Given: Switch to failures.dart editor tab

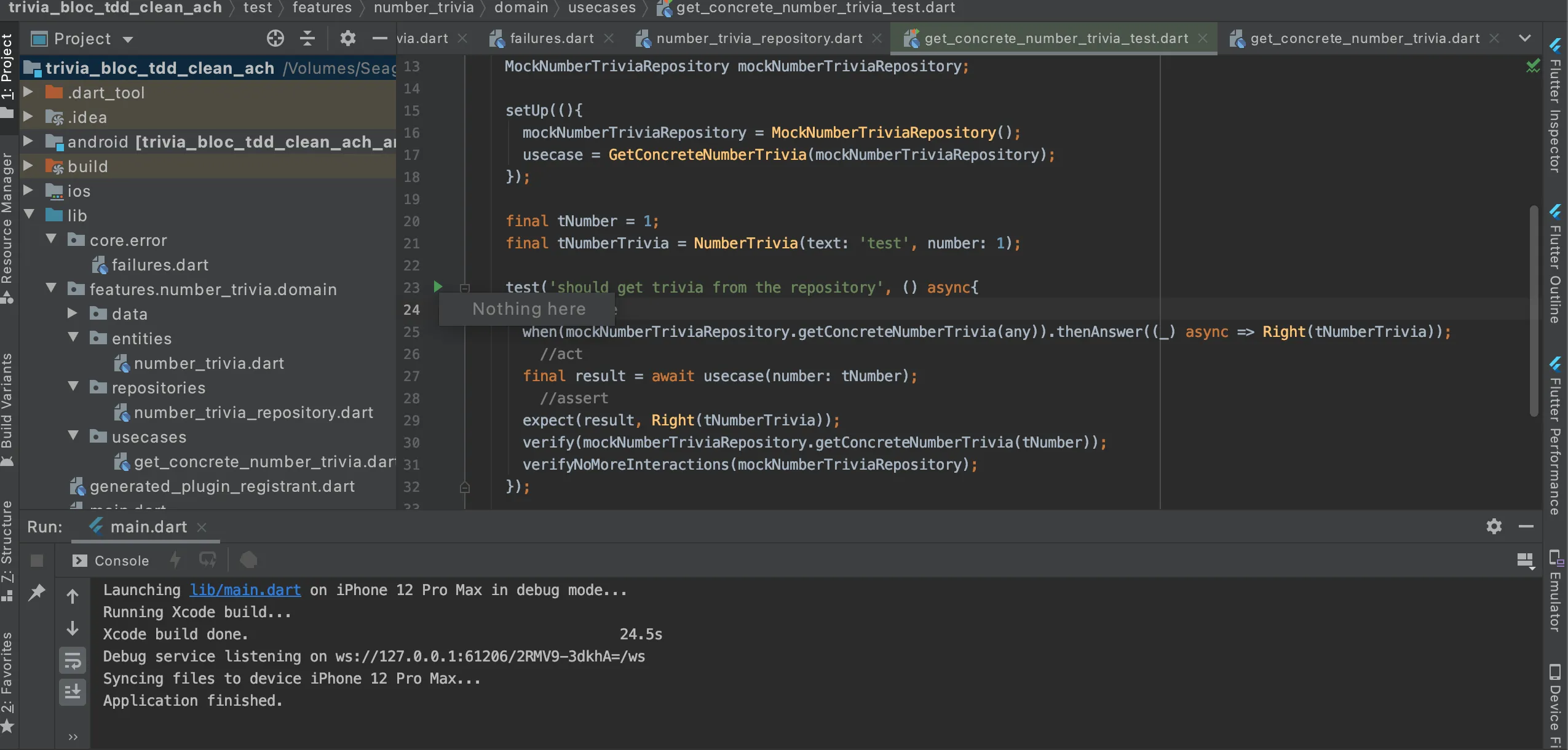Looking at the screenshot, I should pyautogui.click(x=552, y=38).
